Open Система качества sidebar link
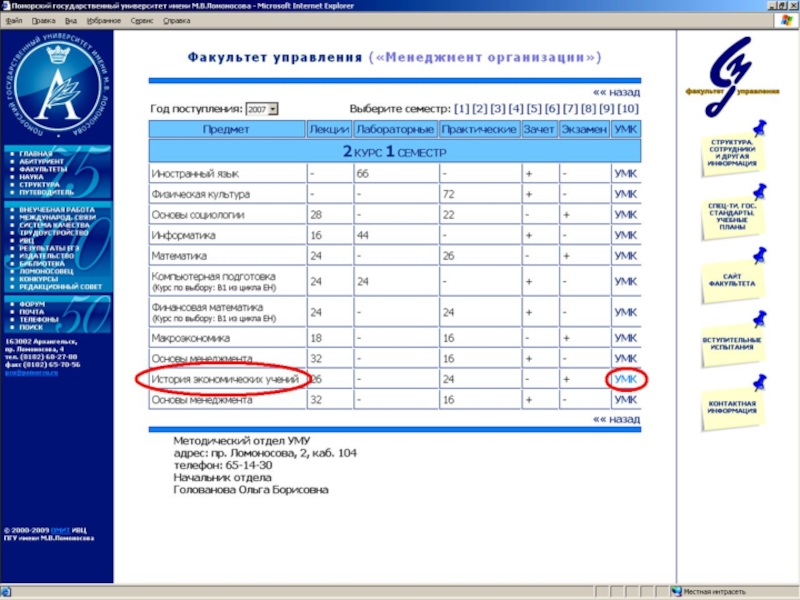This screenshot has height=600, width=800. pyautogui.click(x=54, y=225)
